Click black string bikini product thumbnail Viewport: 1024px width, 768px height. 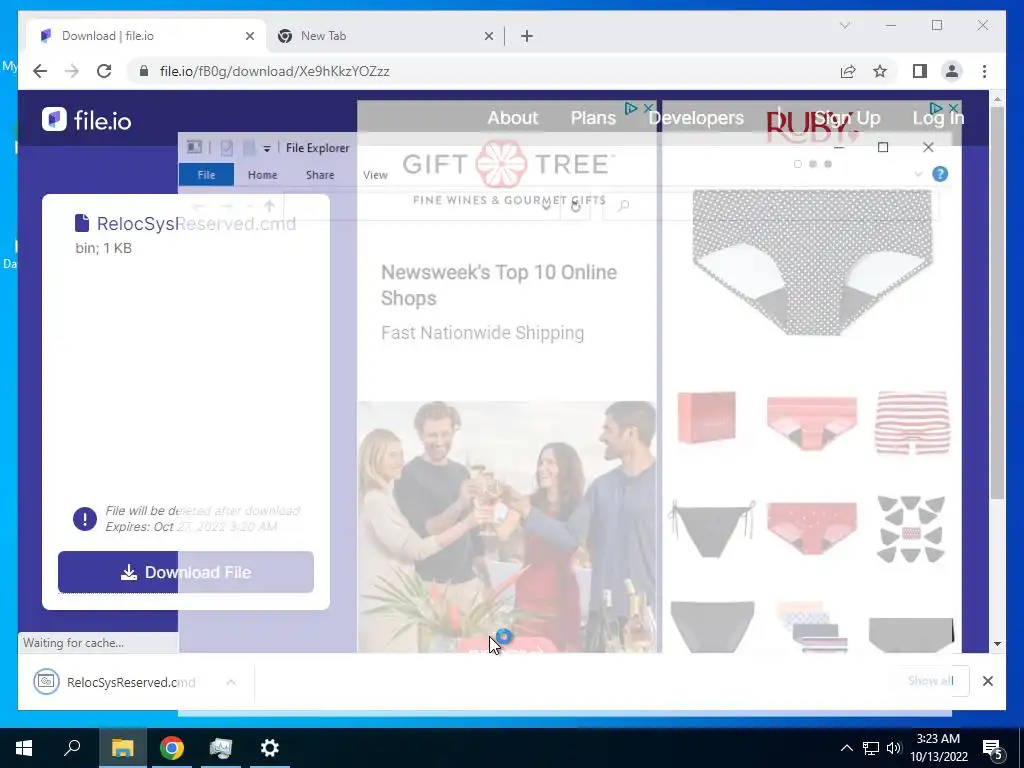712,529
